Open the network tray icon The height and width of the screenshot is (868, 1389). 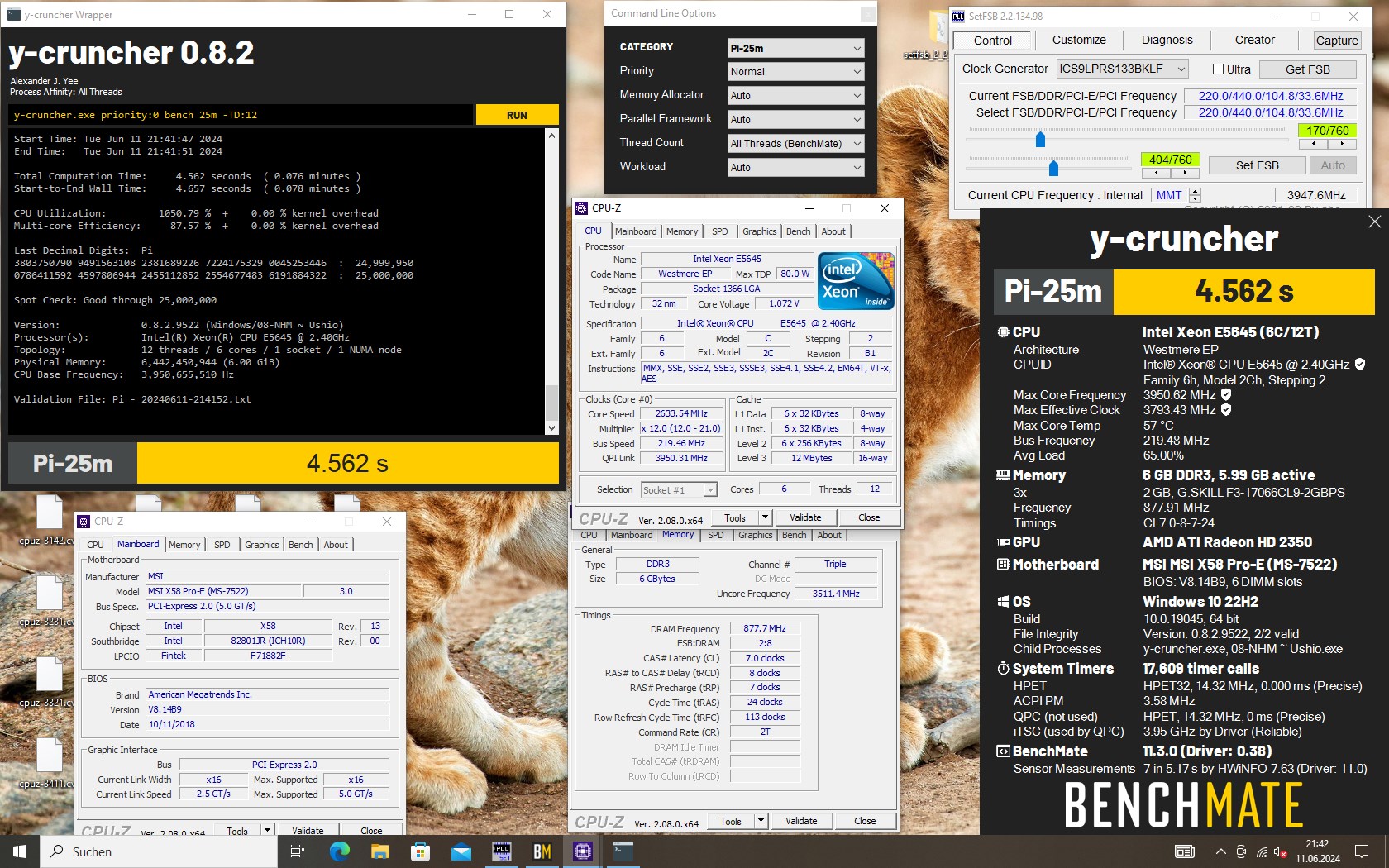(1262, 851)
